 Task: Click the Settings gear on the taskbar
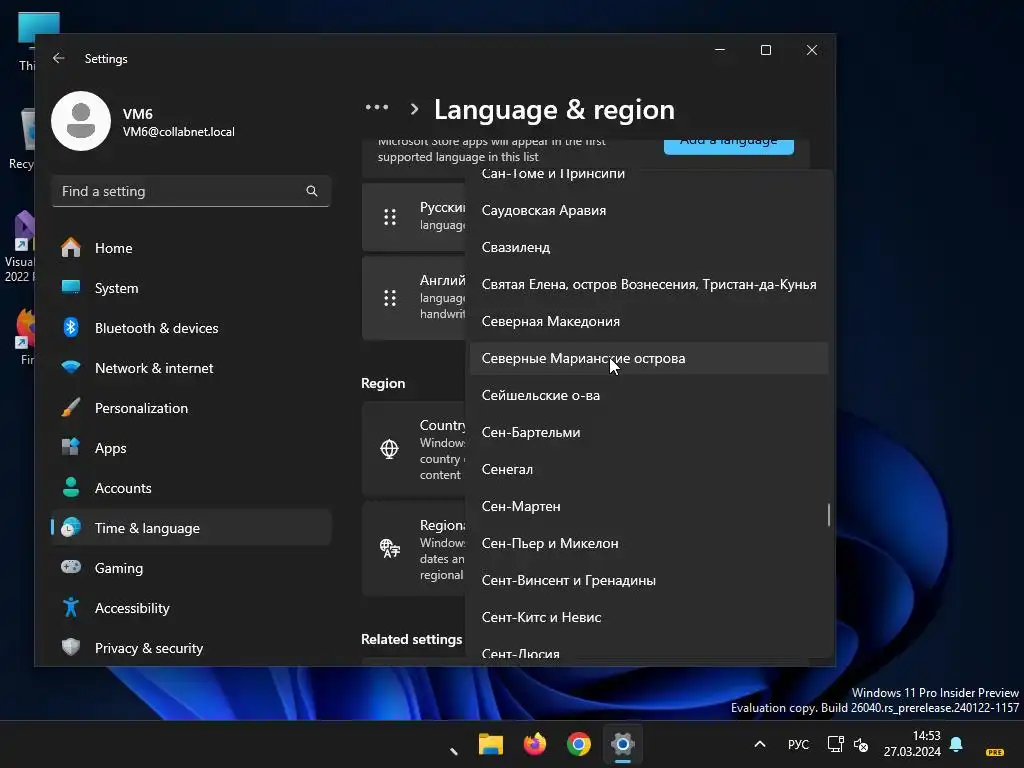tap(623, 744)
